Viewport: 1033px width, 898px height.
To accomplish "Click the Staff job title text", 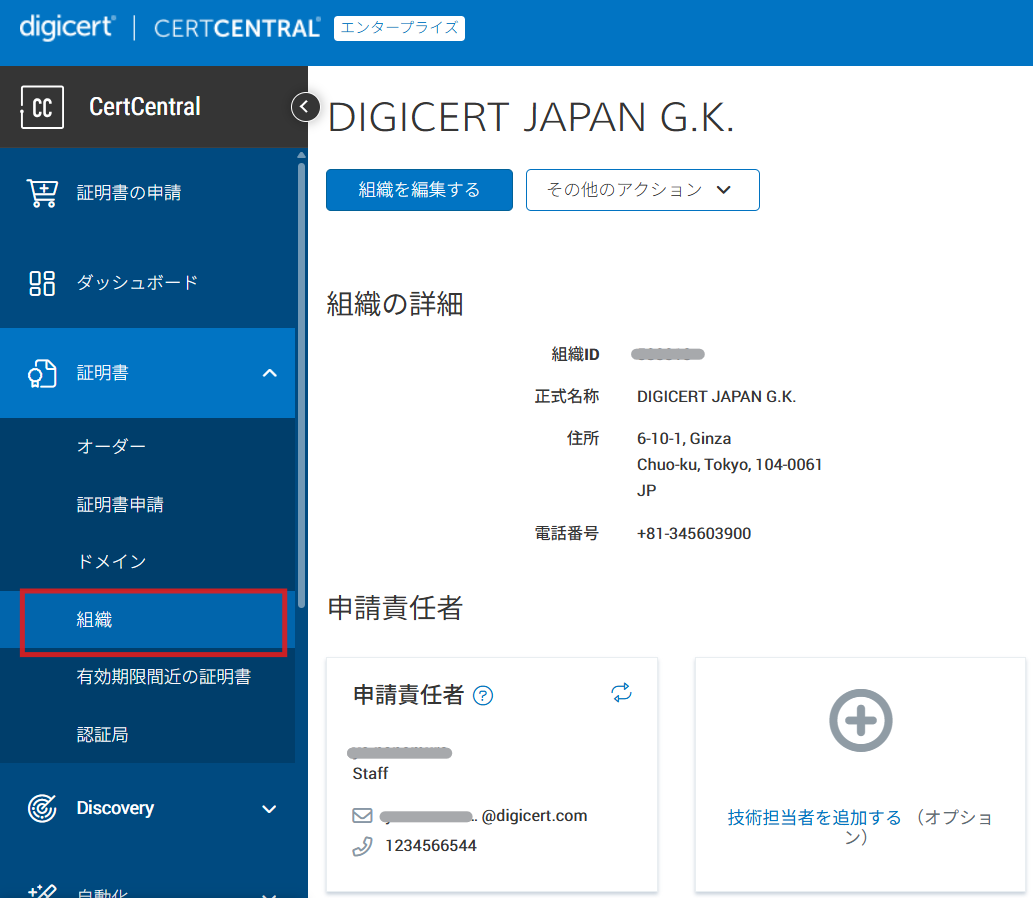I will (x=370, y=773).
